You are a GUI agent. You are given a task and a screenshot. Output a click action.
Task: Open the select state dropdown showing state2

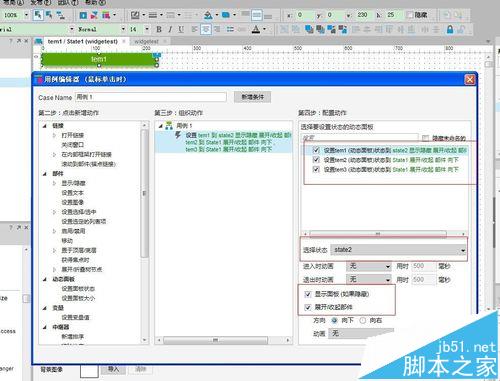[398, 250]
